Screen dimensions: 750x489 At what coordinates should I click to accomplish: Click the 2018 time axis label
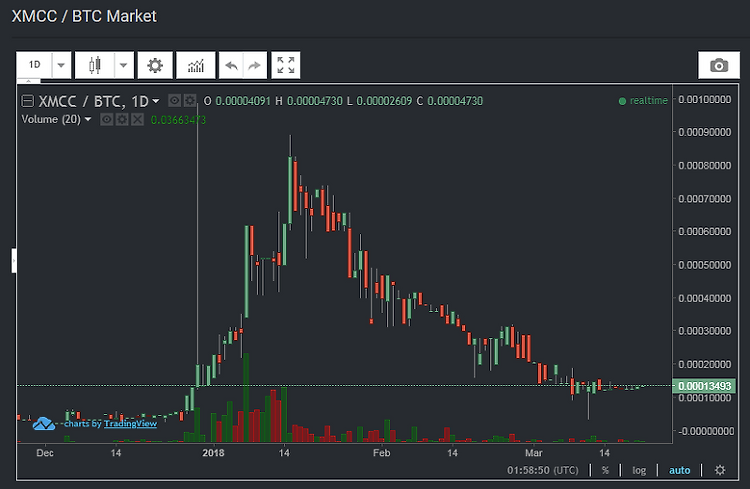pos(213,453)
